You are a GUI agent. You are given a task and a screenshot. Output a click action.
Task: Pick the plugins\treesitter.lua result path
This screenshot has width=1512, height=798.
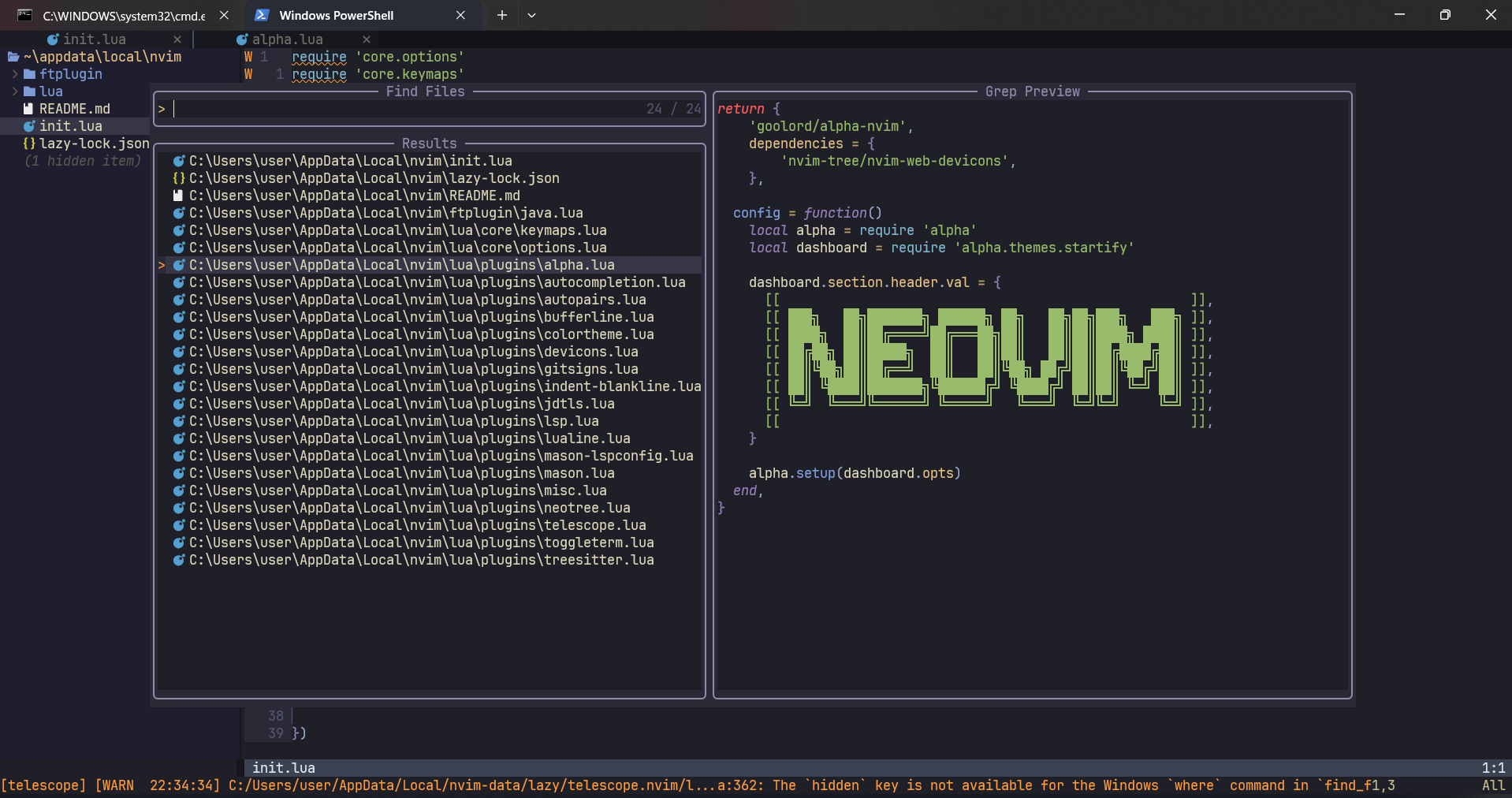(x=422, y=560)
